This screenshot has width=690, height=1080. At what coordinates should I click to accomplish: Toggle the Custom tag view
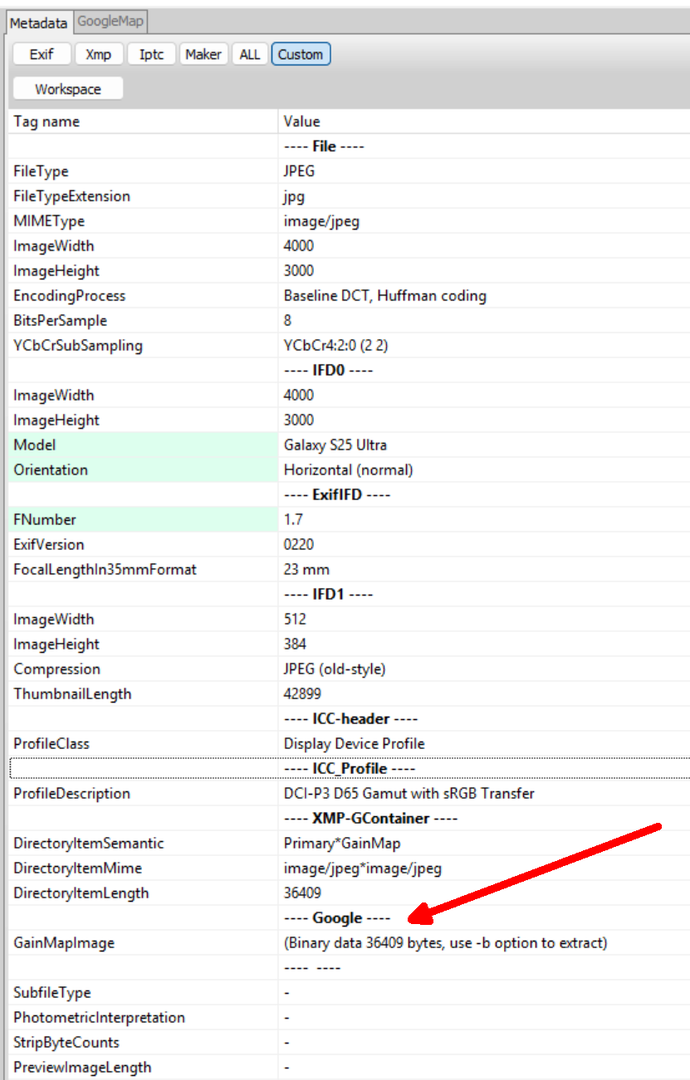300,54
